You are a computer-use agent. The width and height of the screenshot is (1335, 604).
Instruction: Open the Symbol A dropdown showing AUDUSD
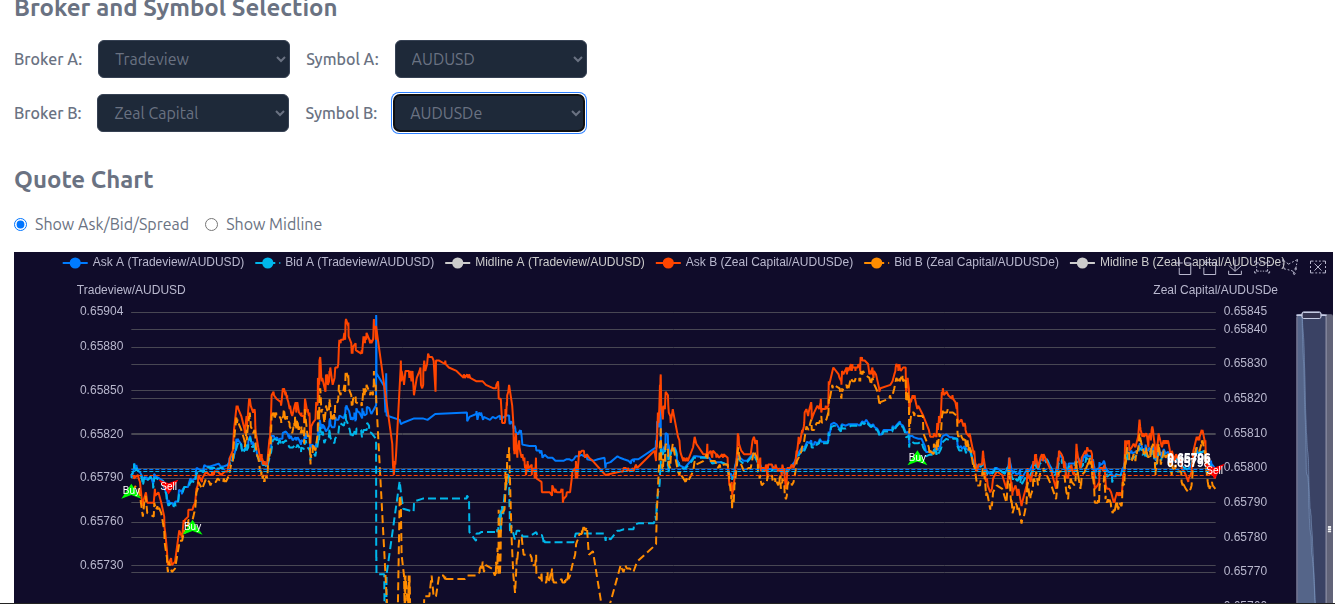pos(490,59)
